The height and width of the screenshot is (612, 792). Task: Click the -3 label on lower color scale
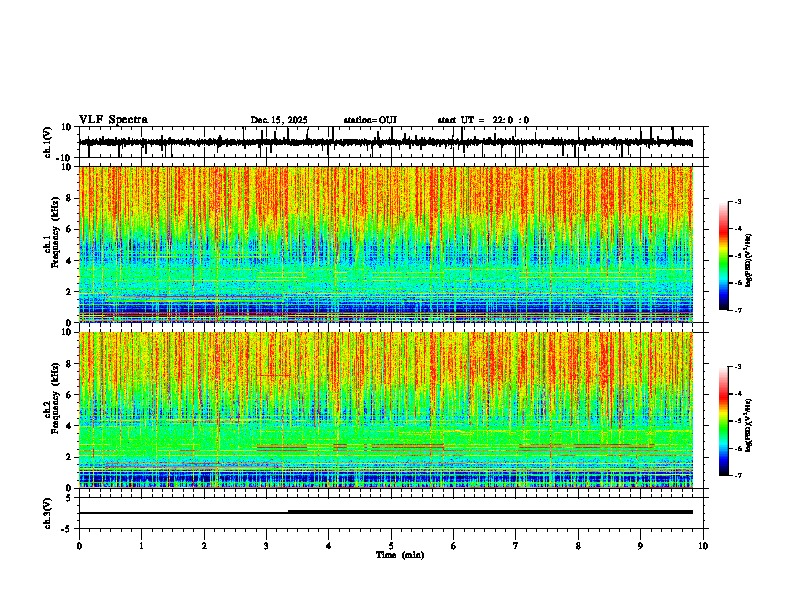click(737, 367)
